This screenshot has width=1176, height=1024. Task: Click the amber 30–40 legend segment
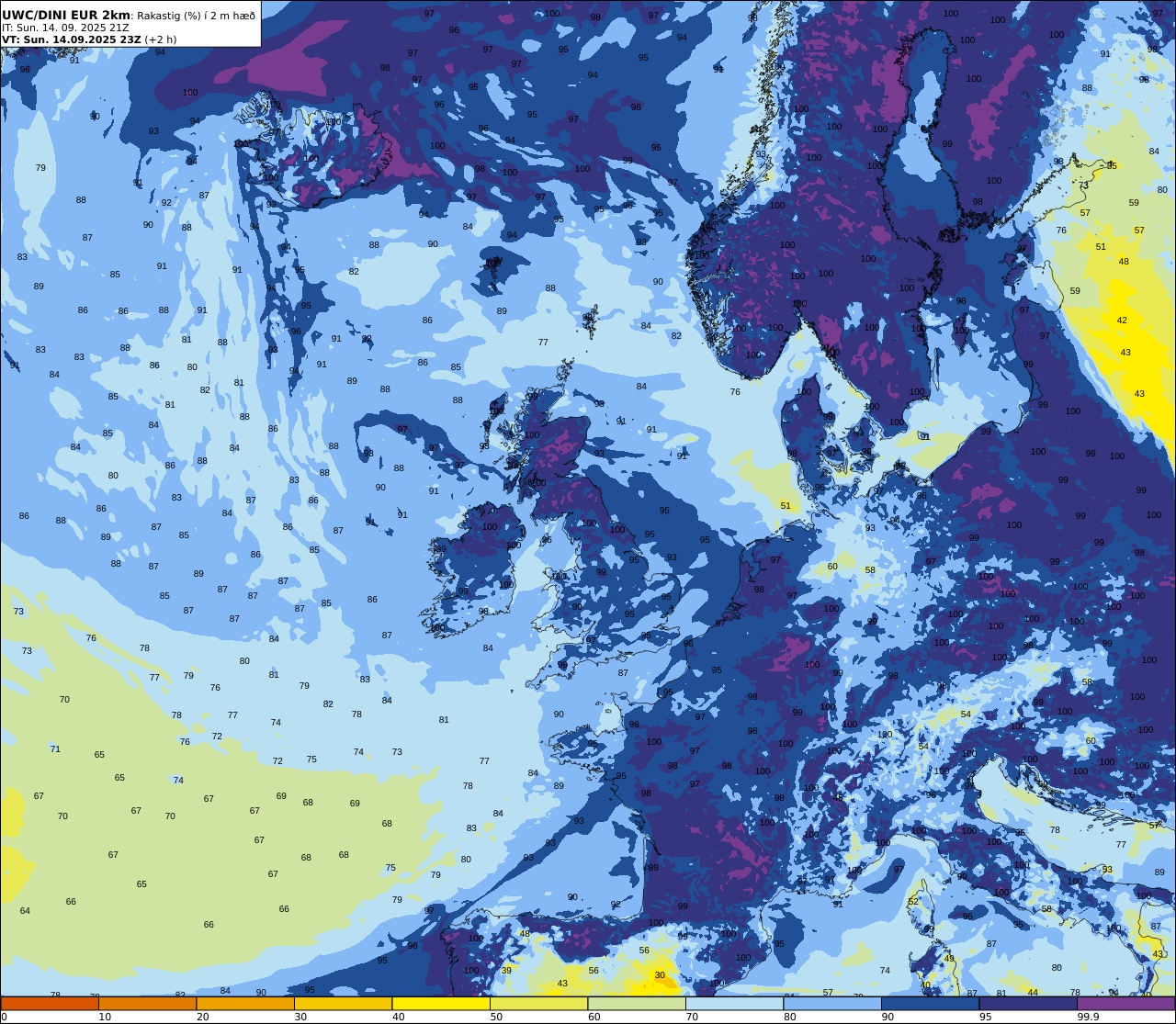pyautogui.click(x=343, y=1003)
